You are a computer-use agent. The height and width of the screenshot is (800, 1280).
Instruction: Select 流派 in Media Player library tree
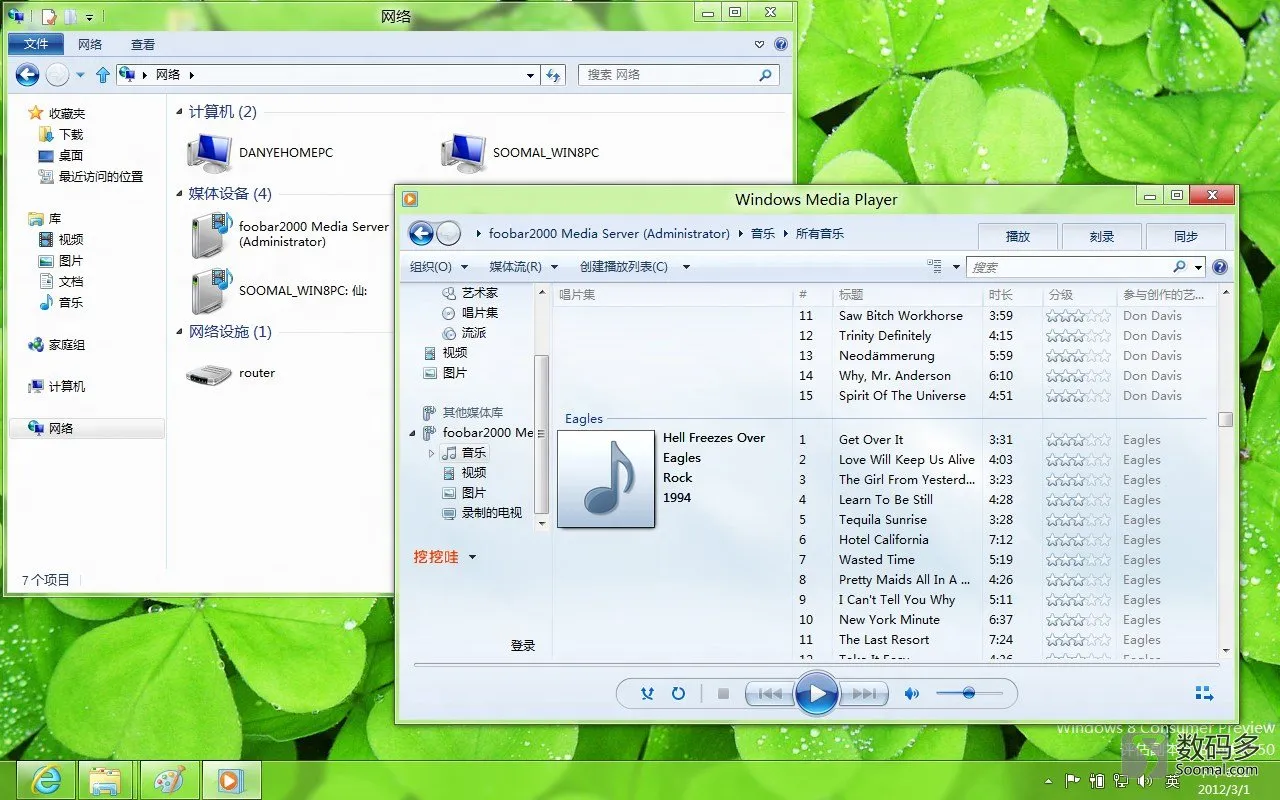(473, 333)
